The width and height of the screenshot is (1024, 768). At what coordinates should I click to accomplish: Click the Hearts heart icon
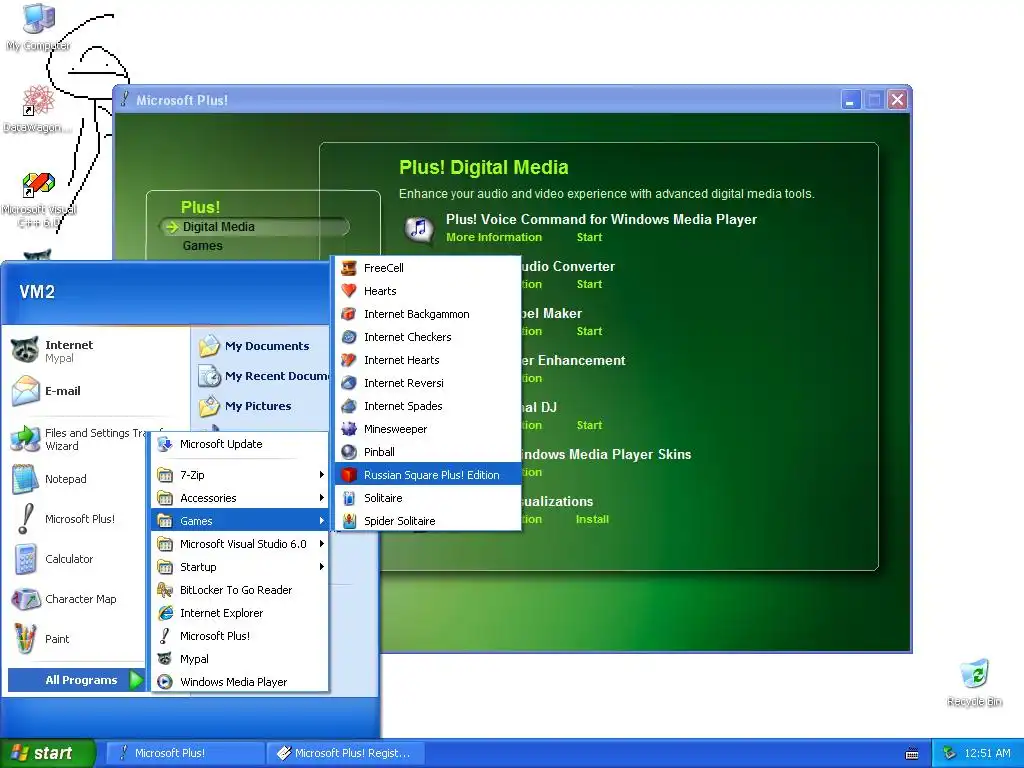tap(349, 291)
